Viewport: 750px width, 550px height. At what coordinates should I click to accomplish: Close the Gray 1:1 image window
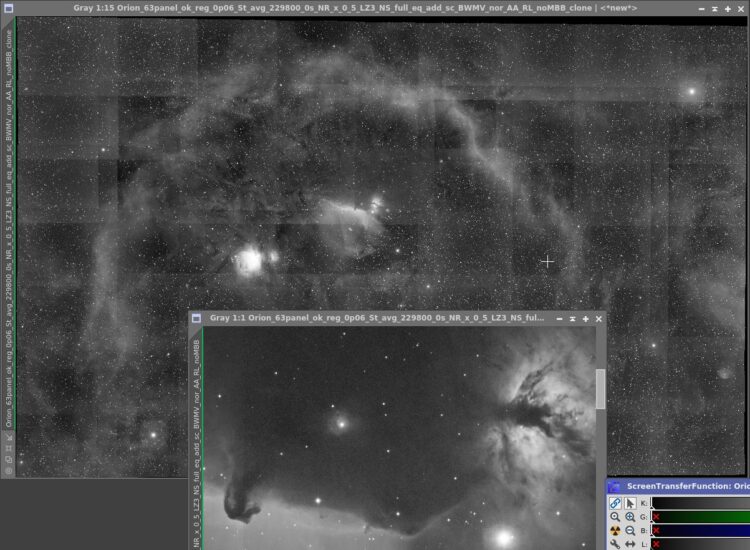(598, 319)
